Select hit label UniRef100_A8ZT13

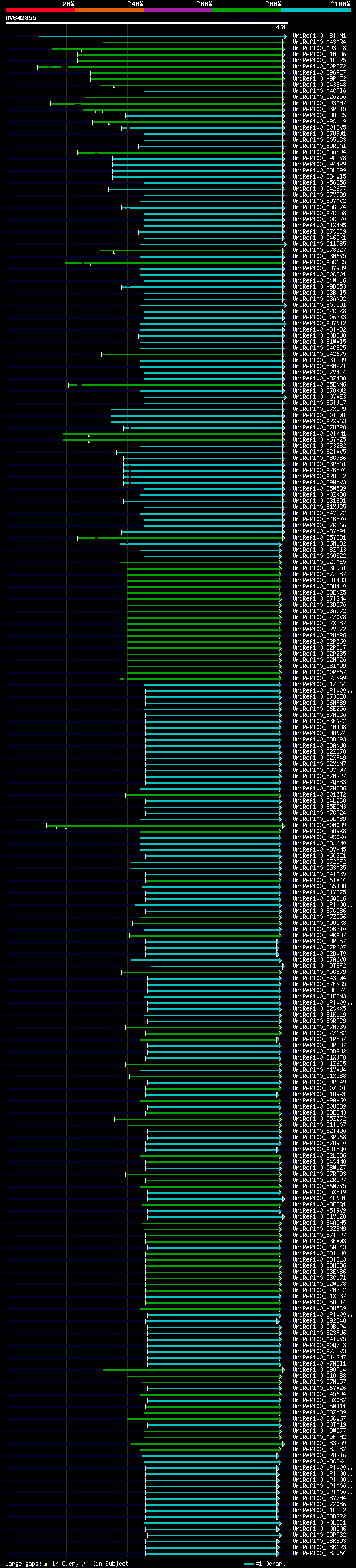point(319,550)
